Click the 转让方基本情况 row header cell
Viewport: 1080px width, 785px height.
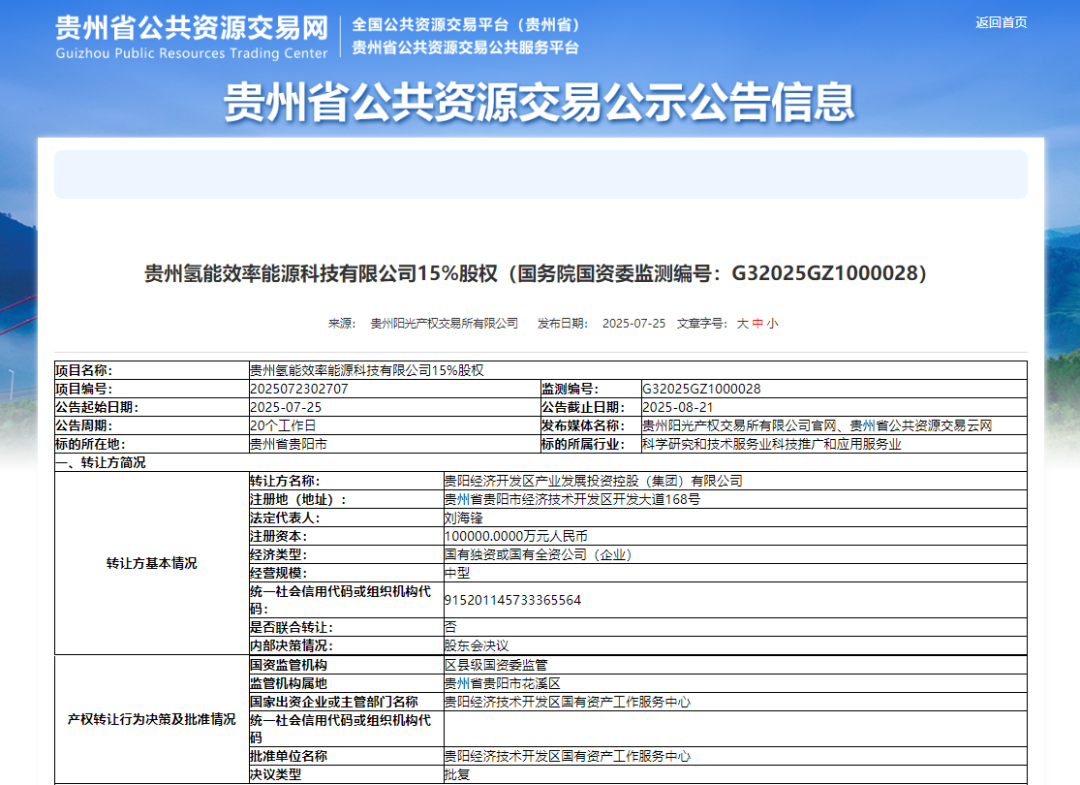pyautogui.click(x=152, y=563)
